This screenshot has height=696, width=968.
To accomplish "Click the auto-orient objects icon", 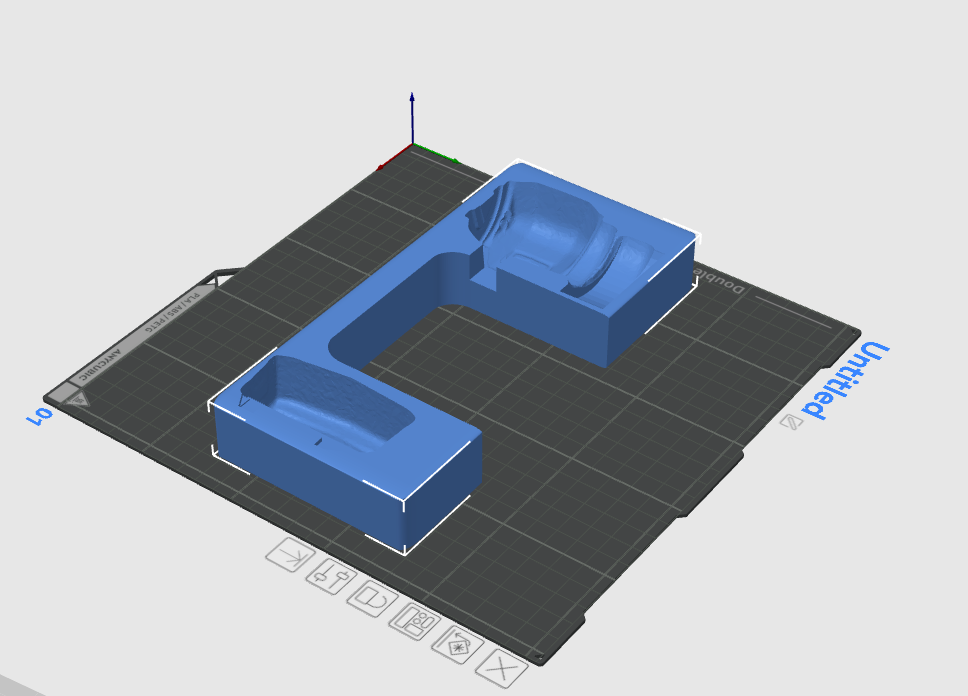I will pyautogui.click(x=457, y=645).
